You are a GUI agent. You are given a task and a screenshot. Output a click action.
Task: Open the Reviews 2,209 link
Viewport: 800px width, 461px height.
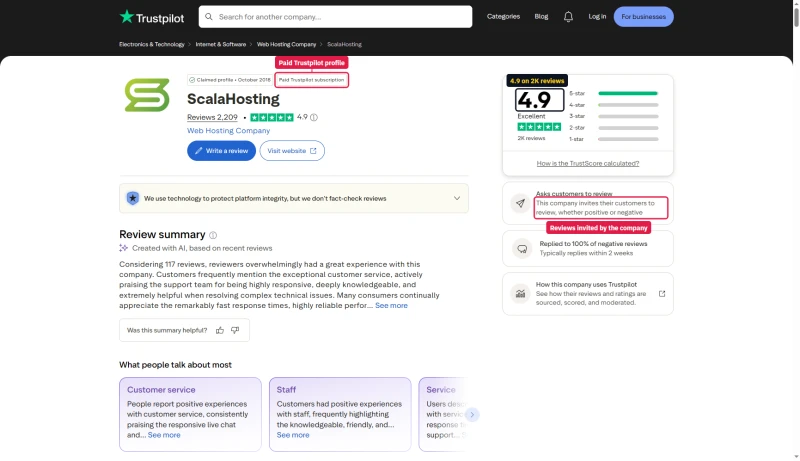[212, 117]
